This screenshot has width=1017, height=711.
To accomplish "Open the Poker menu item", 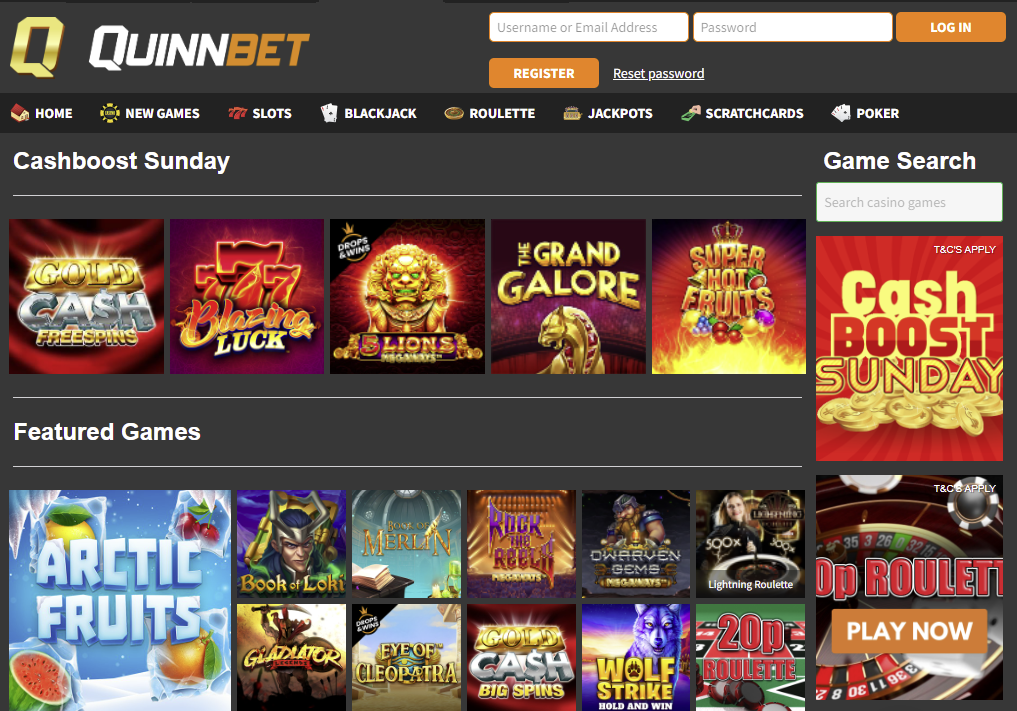I will [x=865, y=113].
